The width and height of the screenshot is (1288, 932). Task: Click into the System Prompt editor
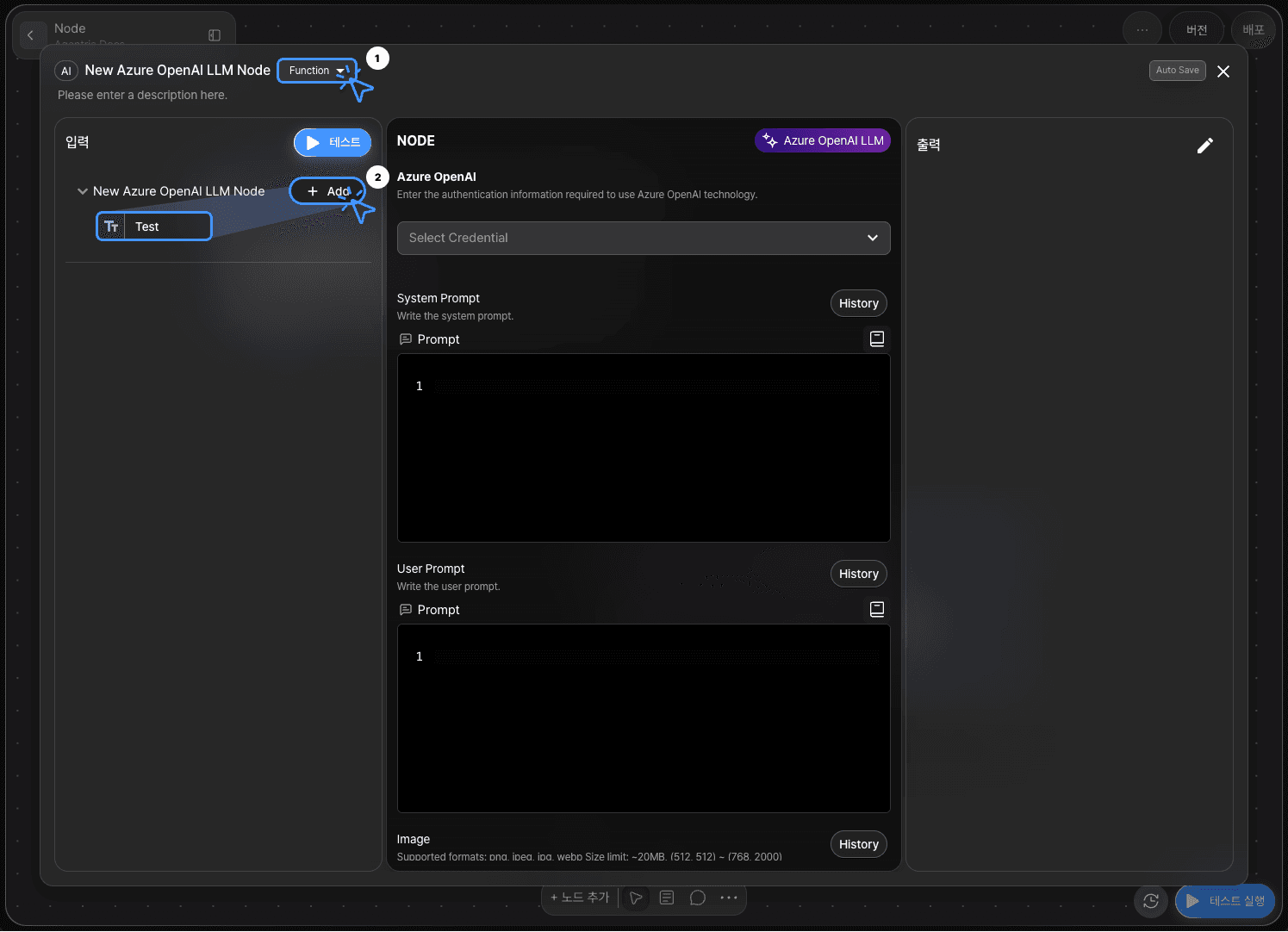pos(644,448)
